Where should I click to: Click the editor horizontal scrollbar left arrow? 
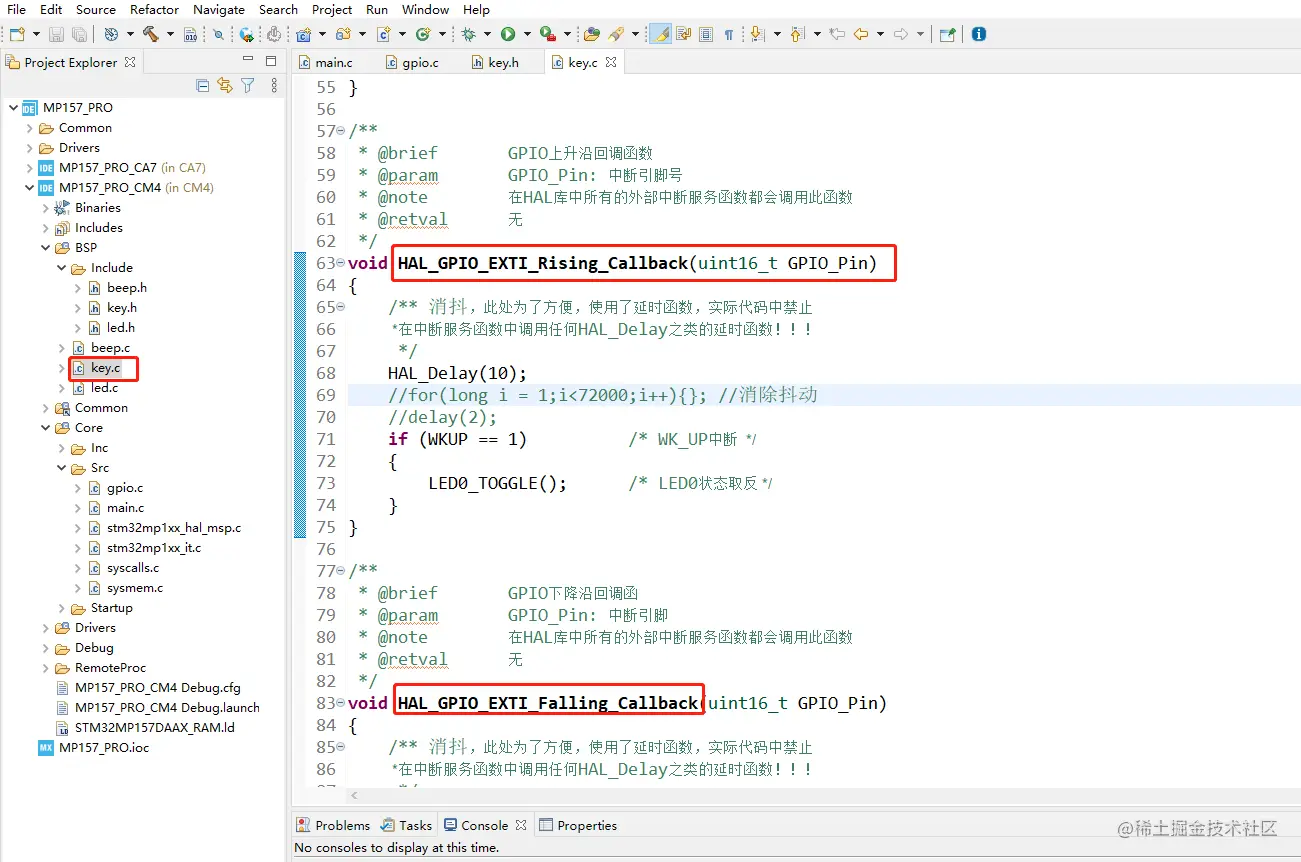pyautogui.click(x=354, y=796)
